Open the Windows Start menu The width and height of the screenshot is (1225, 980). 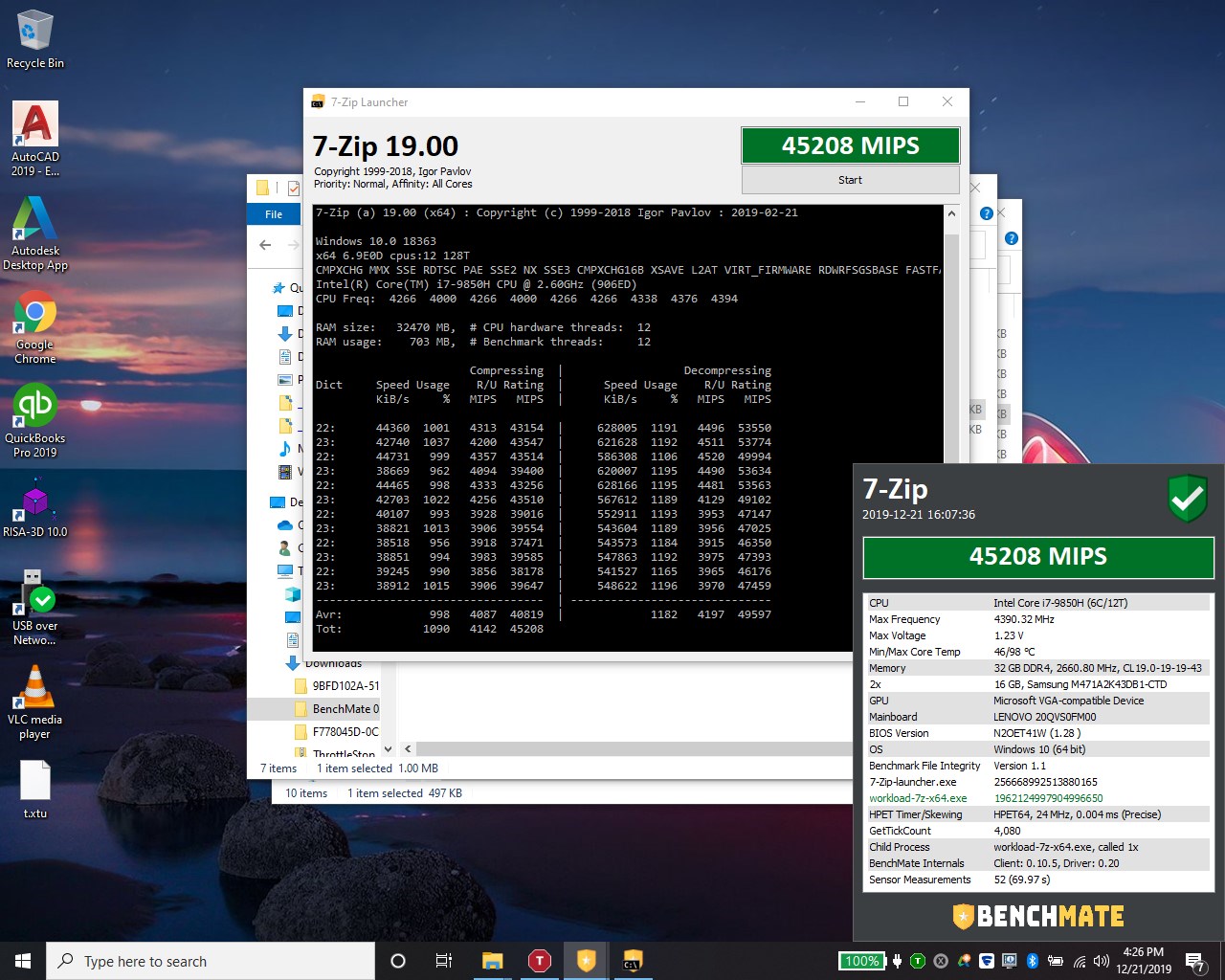tap(23, 961)
